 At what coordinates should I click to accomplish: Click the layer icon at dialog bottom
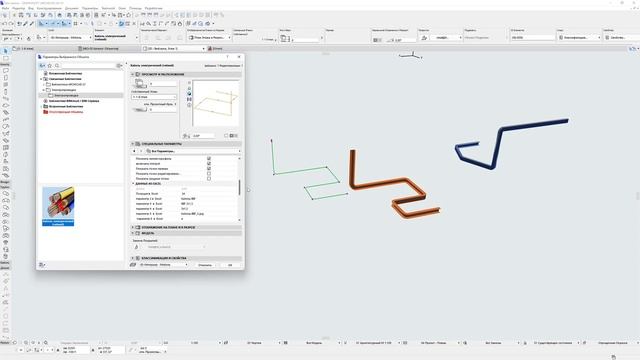pos(133,265)
